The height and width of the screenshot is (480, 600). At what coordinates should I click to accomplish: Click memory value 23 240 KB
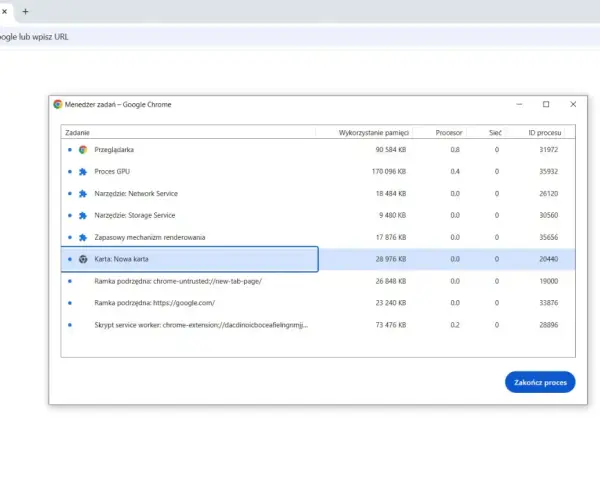point(391,303)
